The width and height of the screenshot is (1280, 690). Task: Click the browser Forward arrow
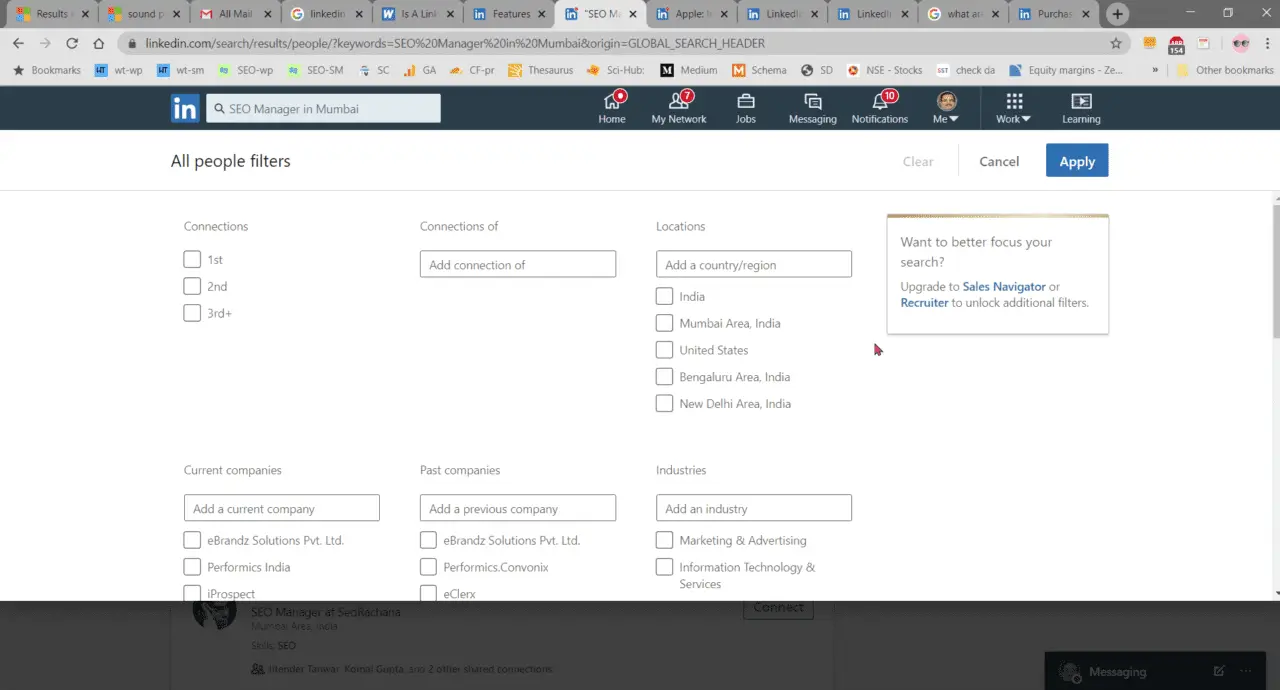(x=45, y=43)
